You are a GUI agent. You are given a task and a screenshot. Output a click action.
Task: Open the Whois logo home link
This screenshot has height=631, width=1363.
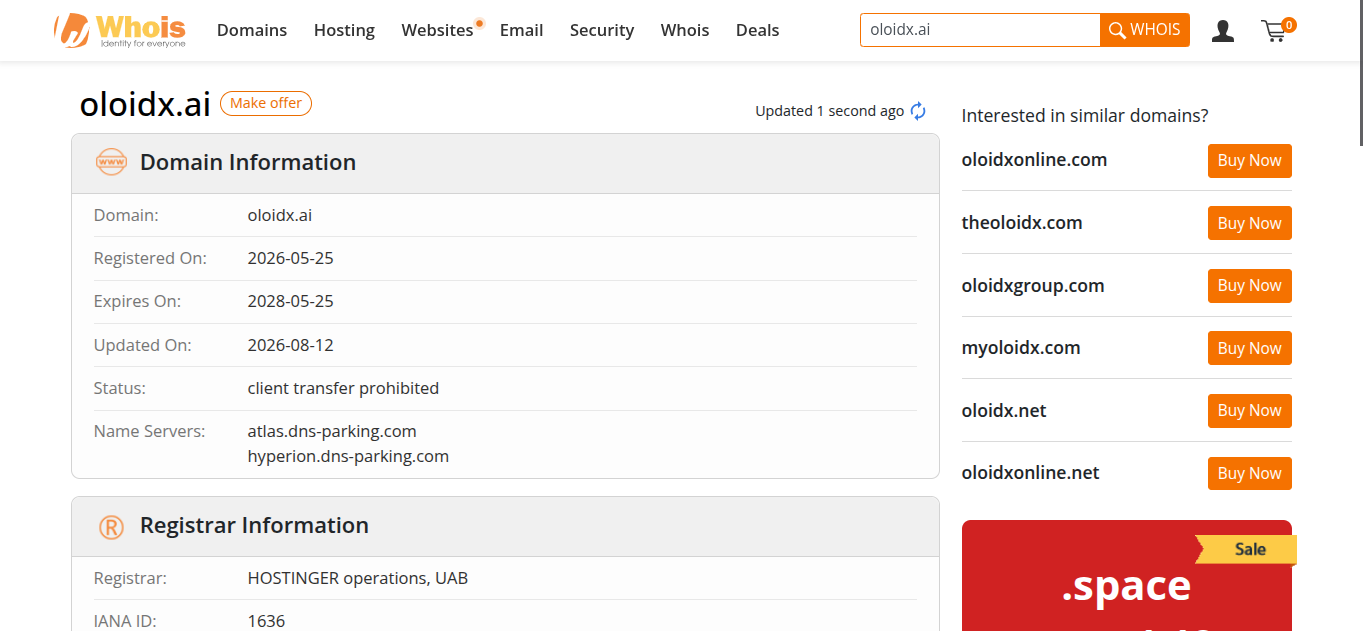[x=119, y=30]
